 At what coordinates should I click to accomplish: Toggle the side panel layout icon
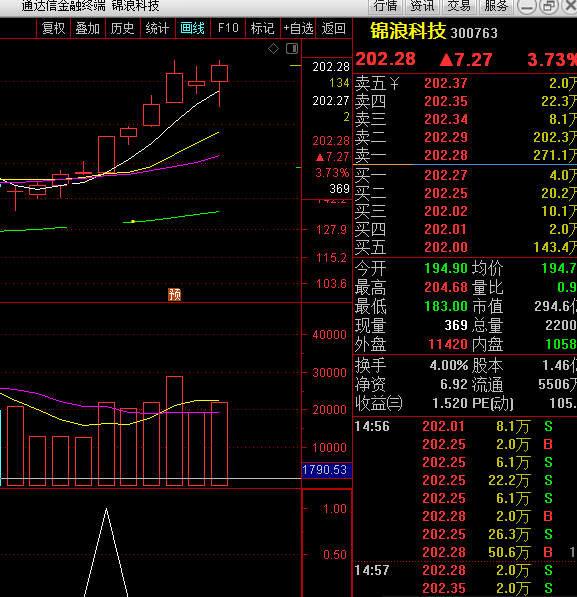292,49
